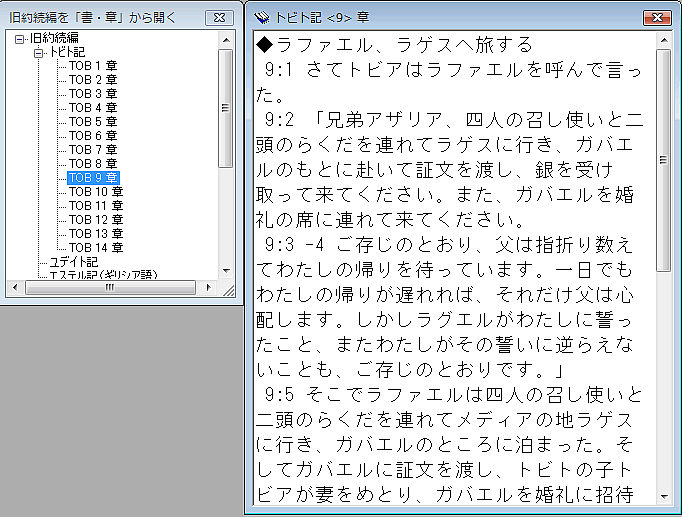Open TOB 10 章 in the tree
682x517 pixels.
point(96,192)
